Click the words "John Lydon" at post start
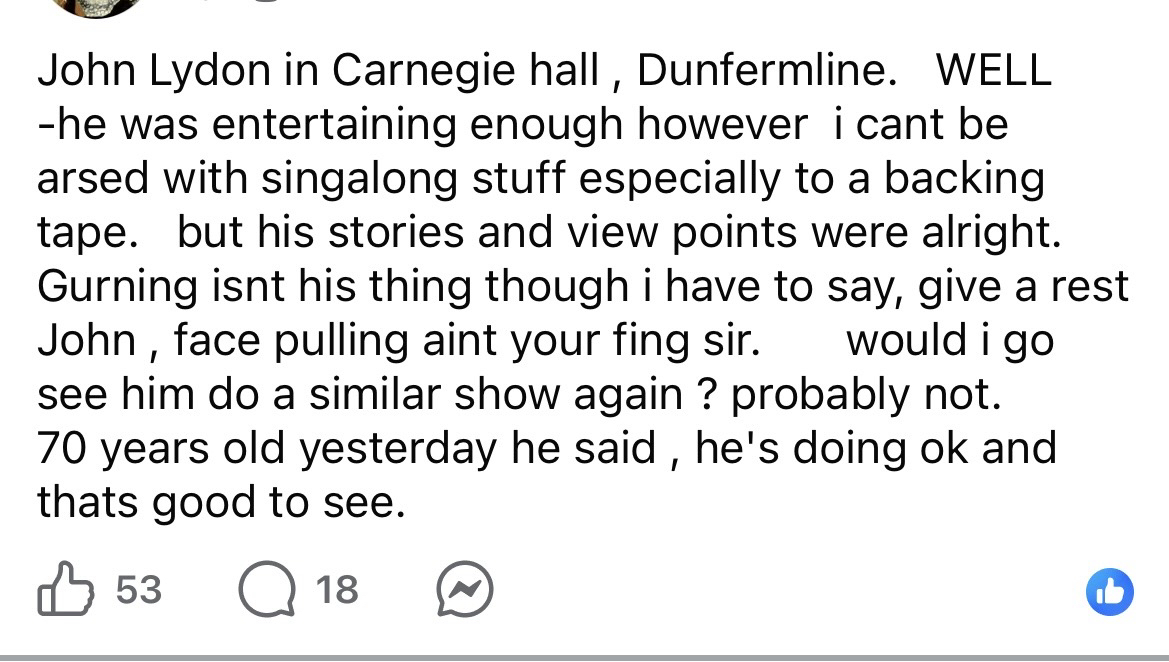 pyautogui.click(x=153, y=70)
